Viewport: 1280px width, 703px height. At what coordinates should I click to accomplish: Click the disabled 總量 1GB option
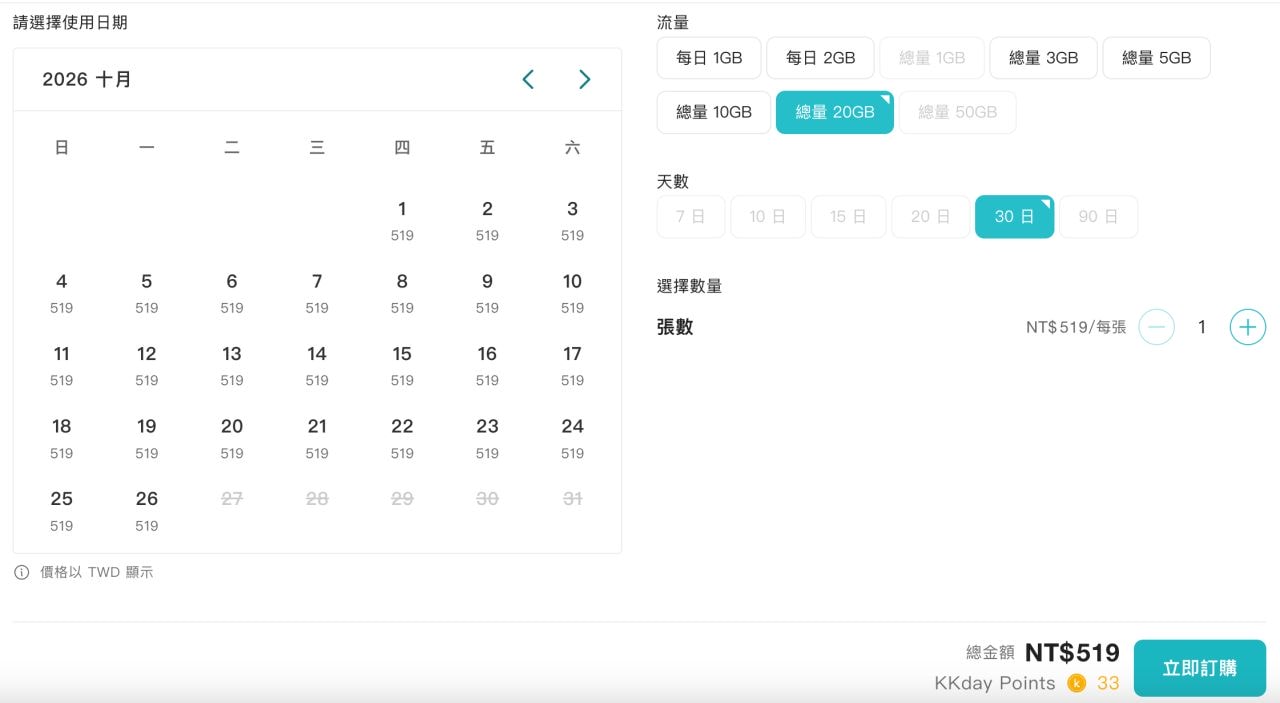pyautogui.click(x=932, y=58)
